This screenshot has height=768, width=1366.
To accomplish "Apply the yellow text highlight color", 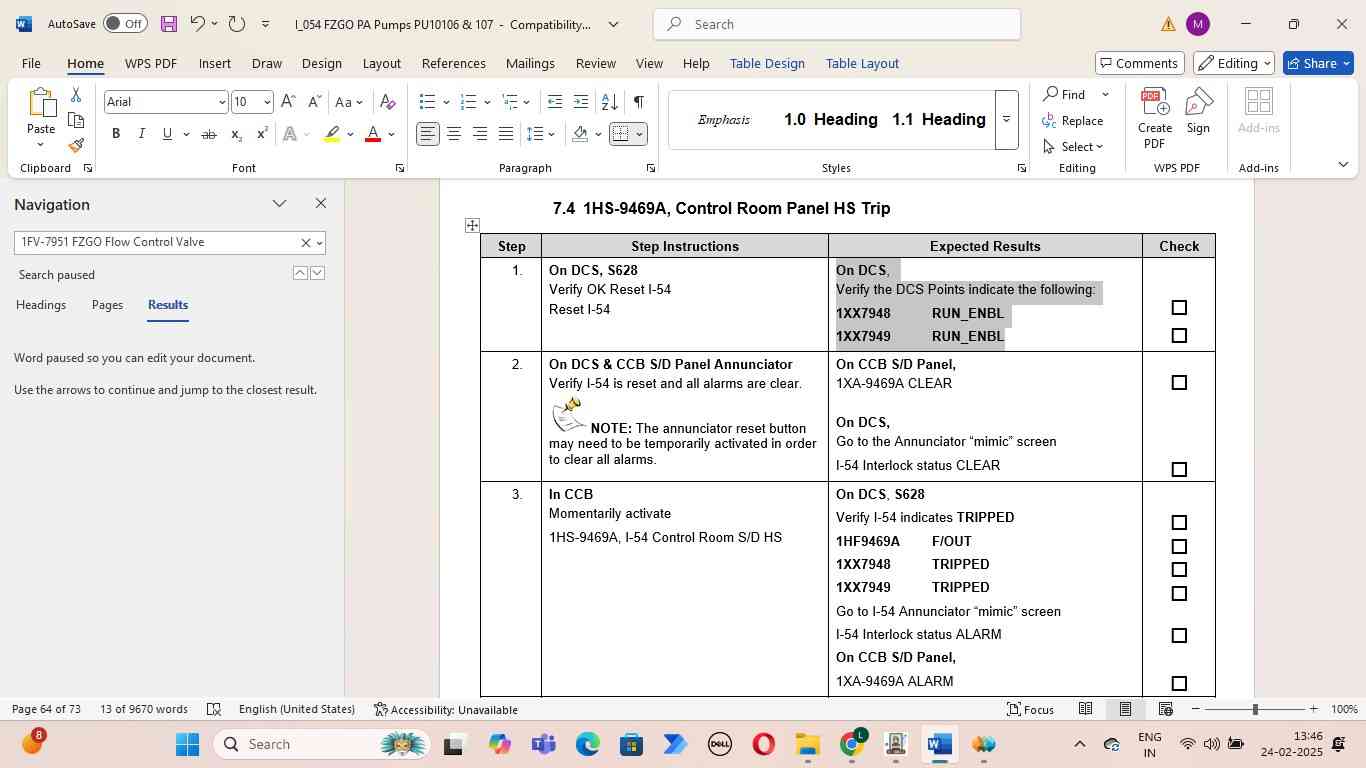I will [x=332, y=134].
